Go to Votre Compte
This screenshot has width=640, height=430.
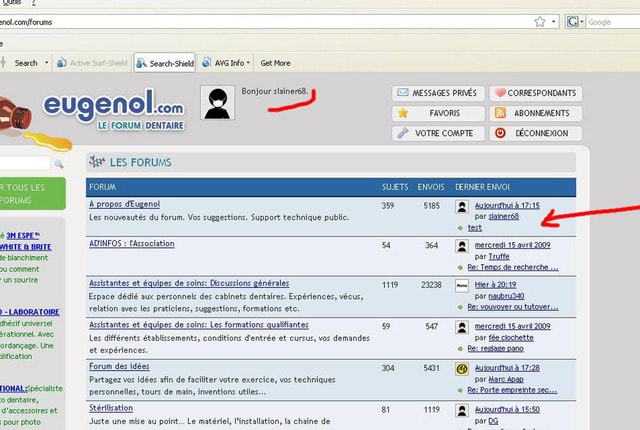click(x=436, y=133)
